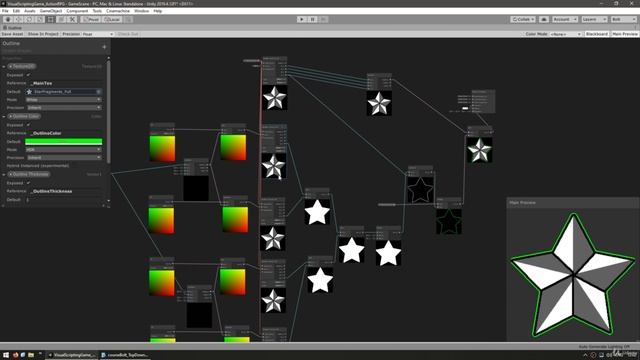640x360 pixels.
Task: Select the Rect transform tool
Action: click(51, 19)
